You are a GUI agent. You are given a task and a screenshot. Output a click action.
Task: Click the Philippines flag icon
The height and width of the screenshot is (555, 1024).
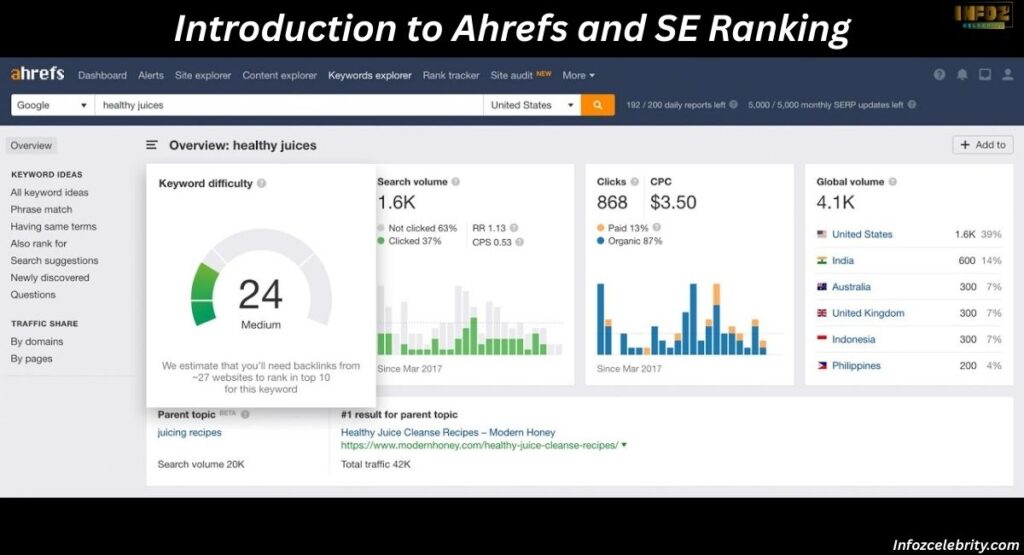click(822, 366)
